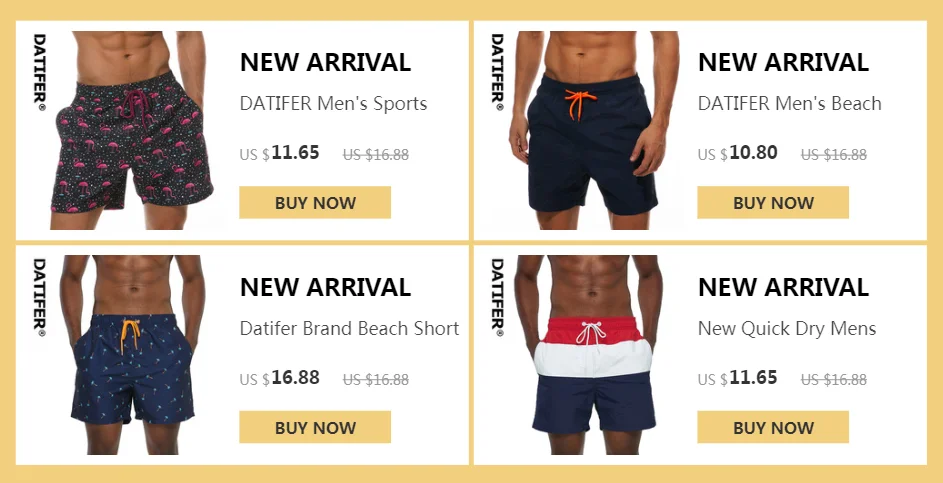This screenshot has height=483, width=943.
Task: Open the solid navy shorts product image
Action: point(592,130)
